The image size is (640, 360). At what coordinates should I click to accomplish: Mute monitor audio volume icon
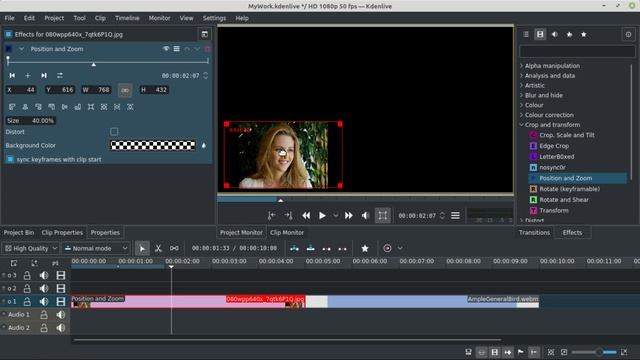[x=365, y=216]
